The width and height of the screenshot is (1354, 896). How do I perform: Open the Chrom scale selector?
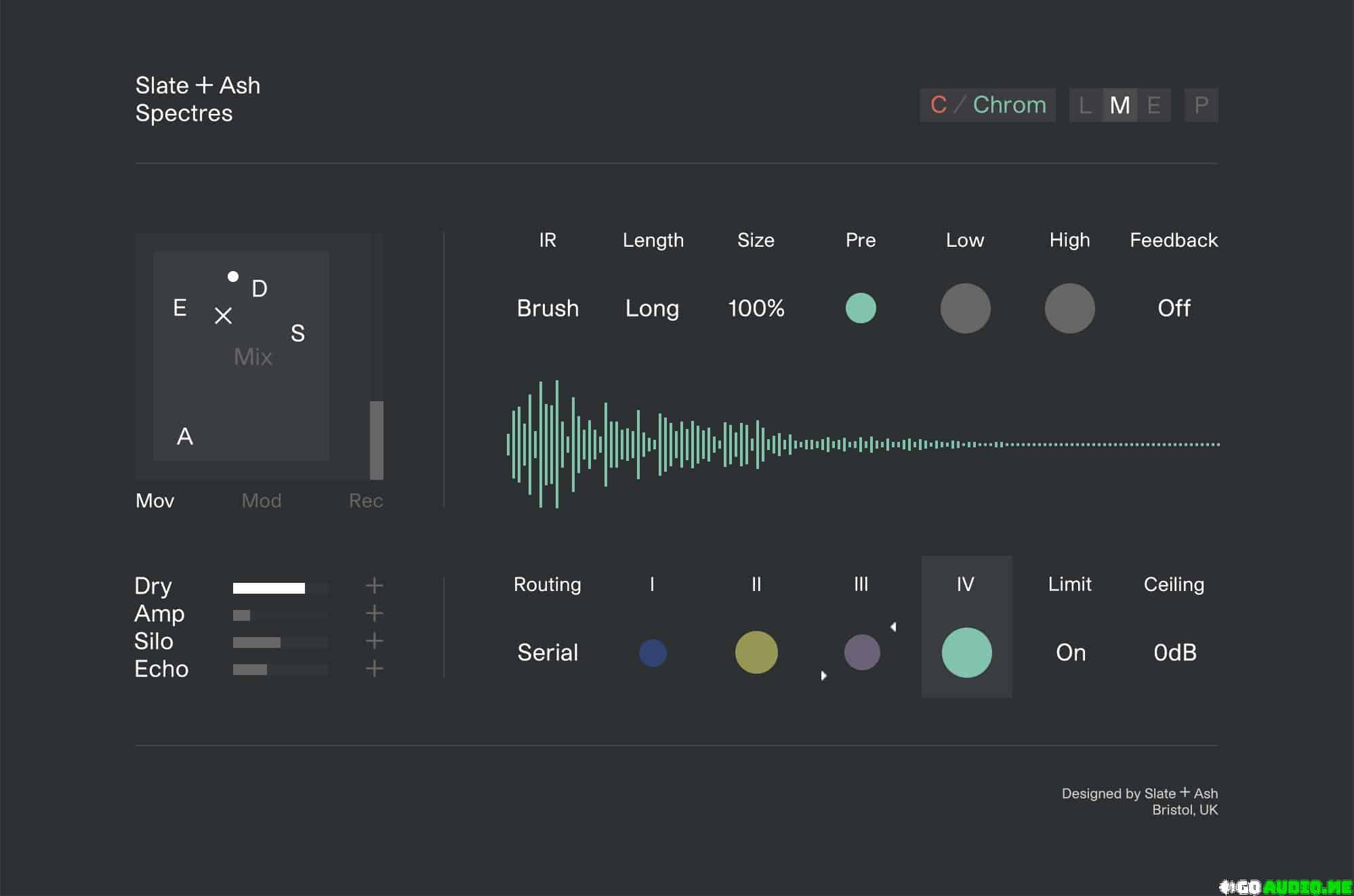pyautogui.click(x=1010, y=105)
